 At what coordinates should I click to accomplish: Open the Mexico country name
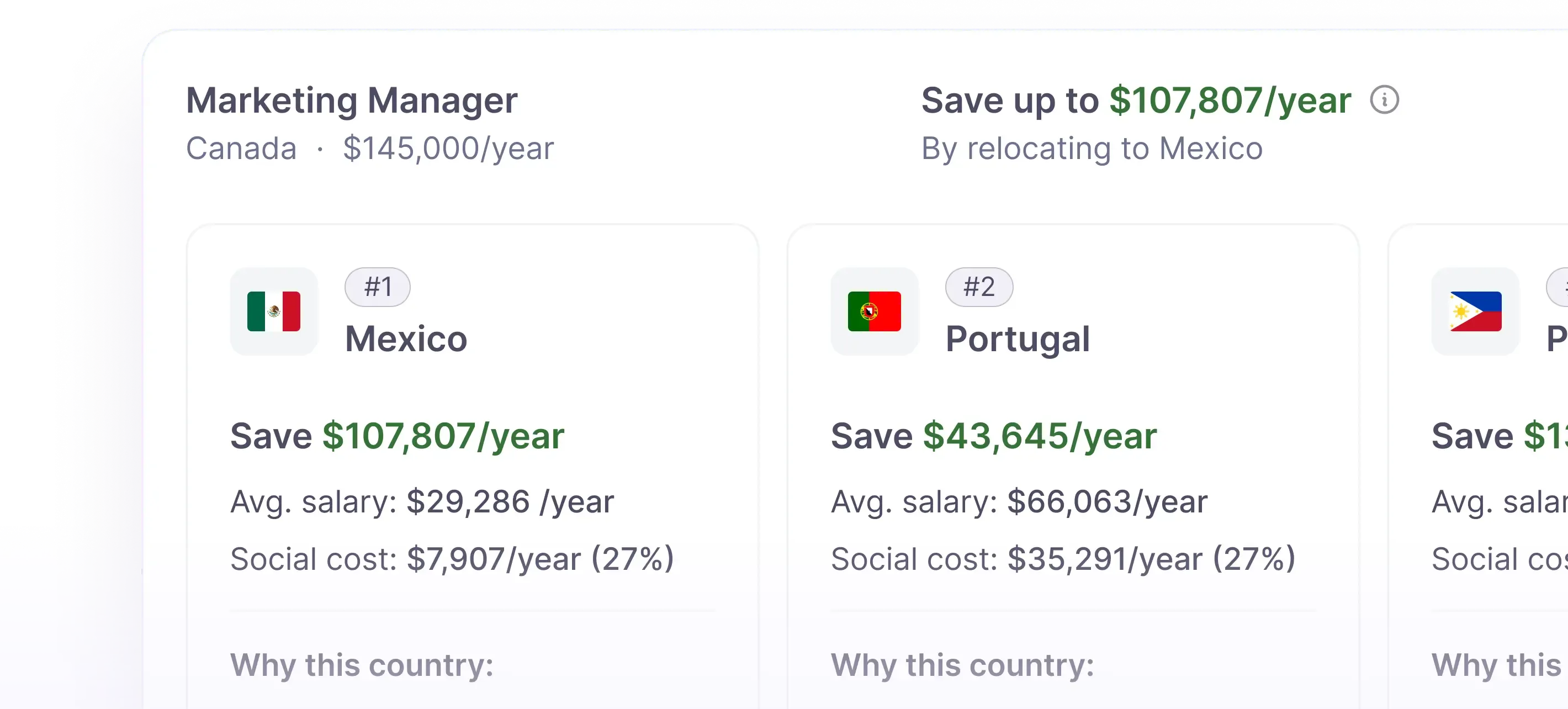[x=406, y=339]
